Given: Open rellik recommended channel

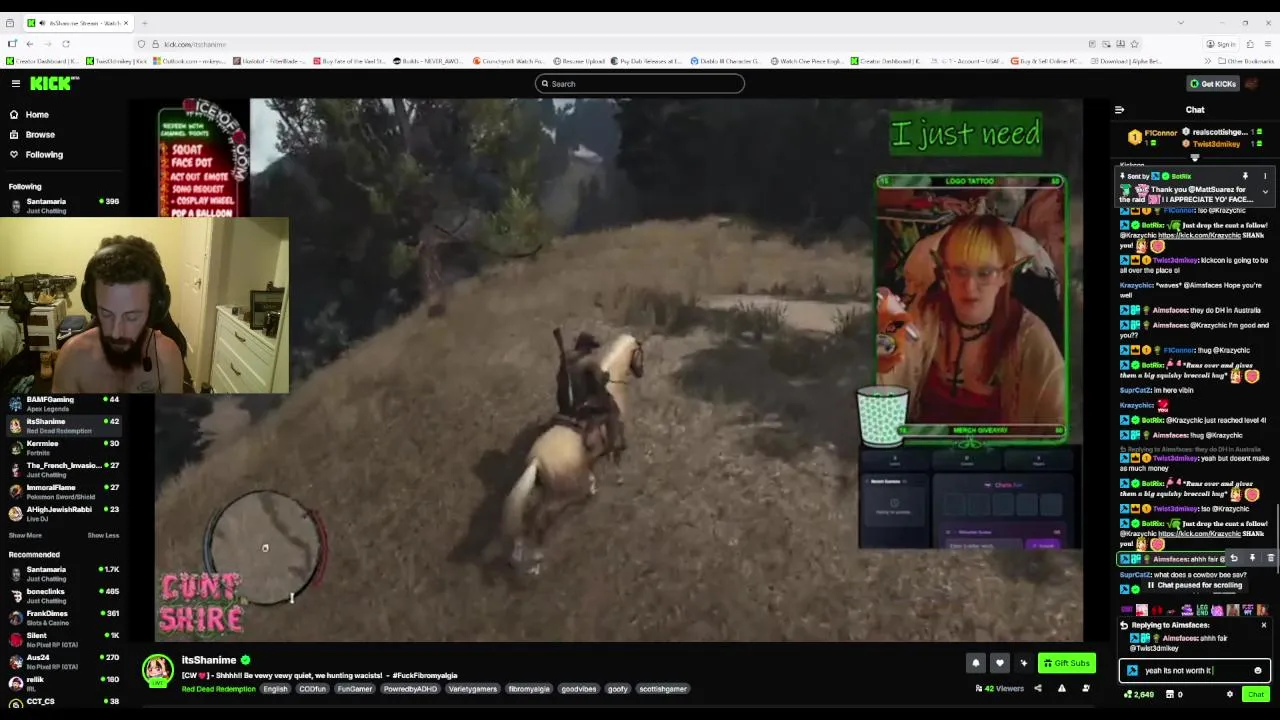Looking at the screenshot, I should [x=64, y=684].
